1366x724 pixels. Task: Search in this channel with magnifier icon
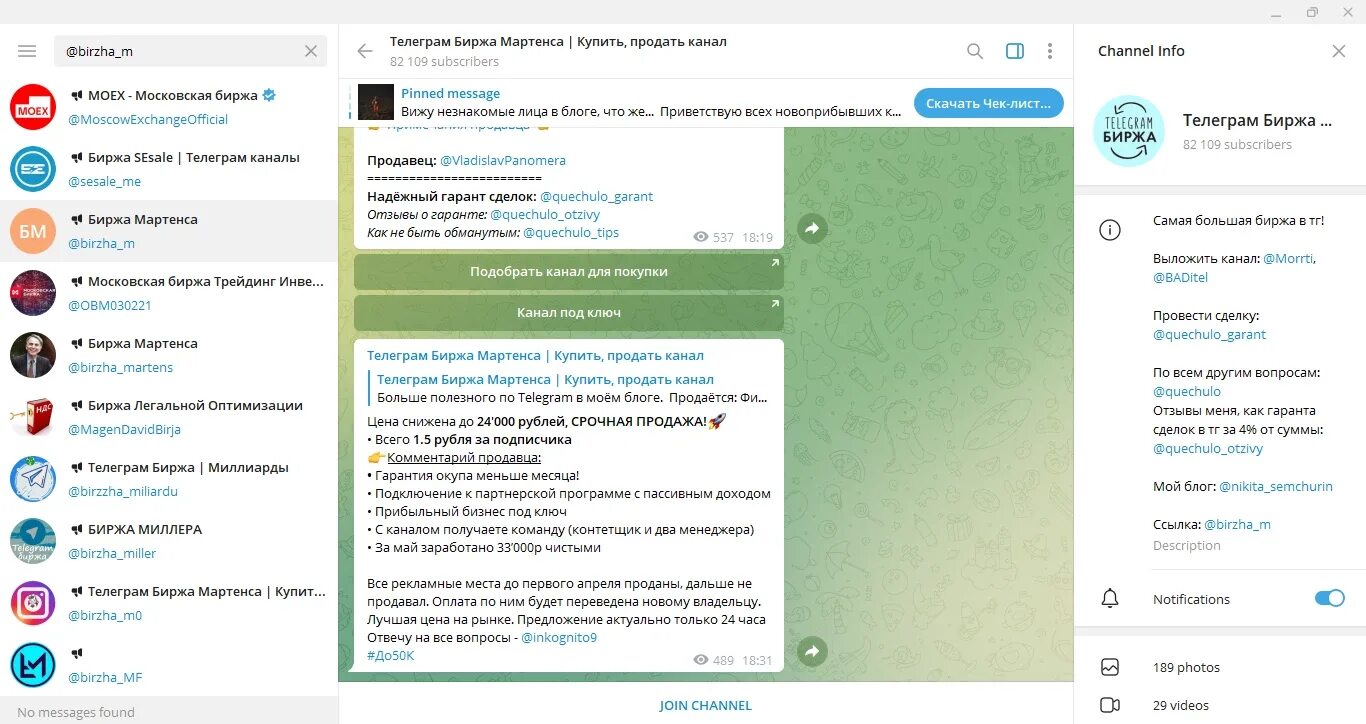coord(975,51)
